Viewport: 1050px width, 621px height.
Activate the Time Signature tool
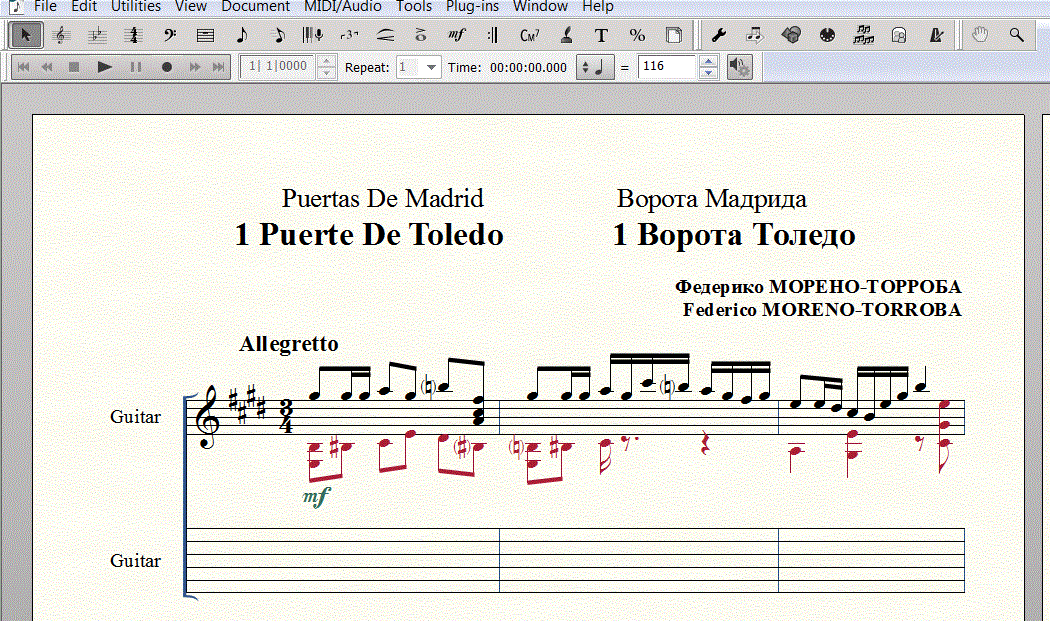point(133,35)
